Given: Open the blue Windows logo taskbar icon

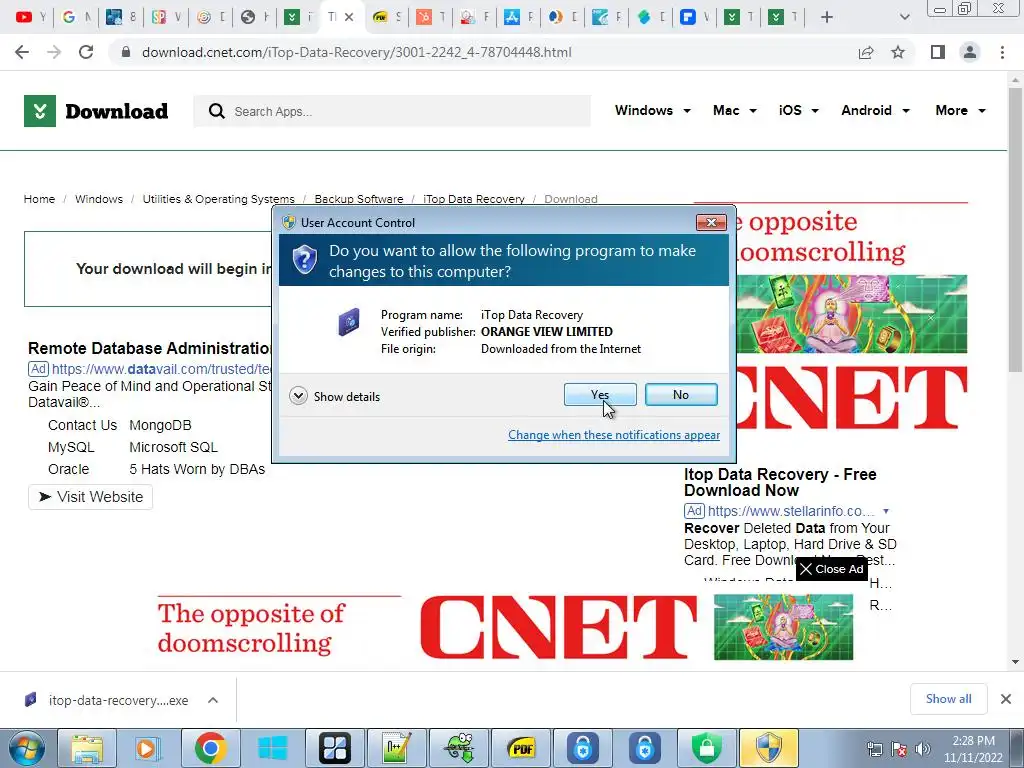Looking at the screenshot, I should pyautogui.click(x=272, y=748).
